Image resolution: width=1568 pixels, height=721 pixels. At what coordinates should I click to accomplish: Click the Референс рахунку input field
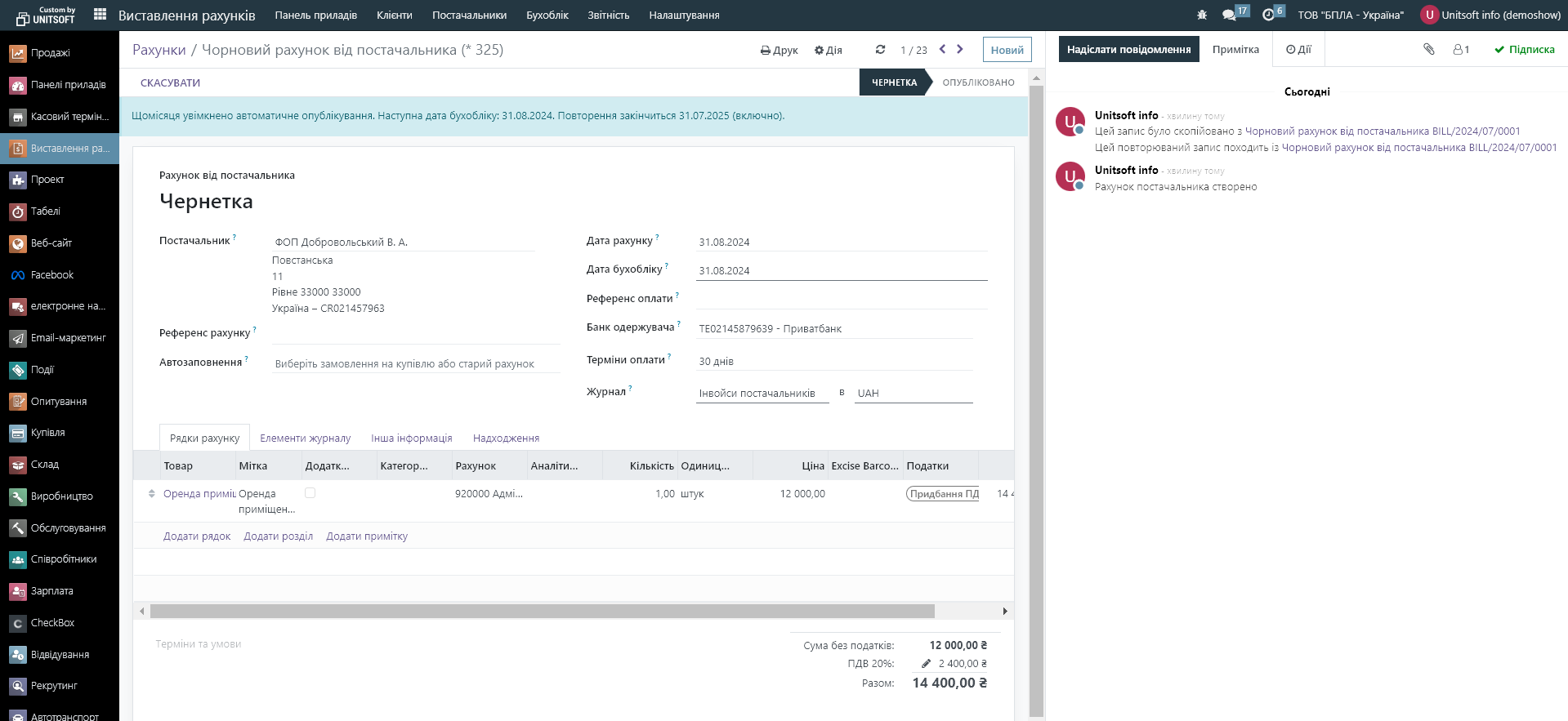pos(415,334)
